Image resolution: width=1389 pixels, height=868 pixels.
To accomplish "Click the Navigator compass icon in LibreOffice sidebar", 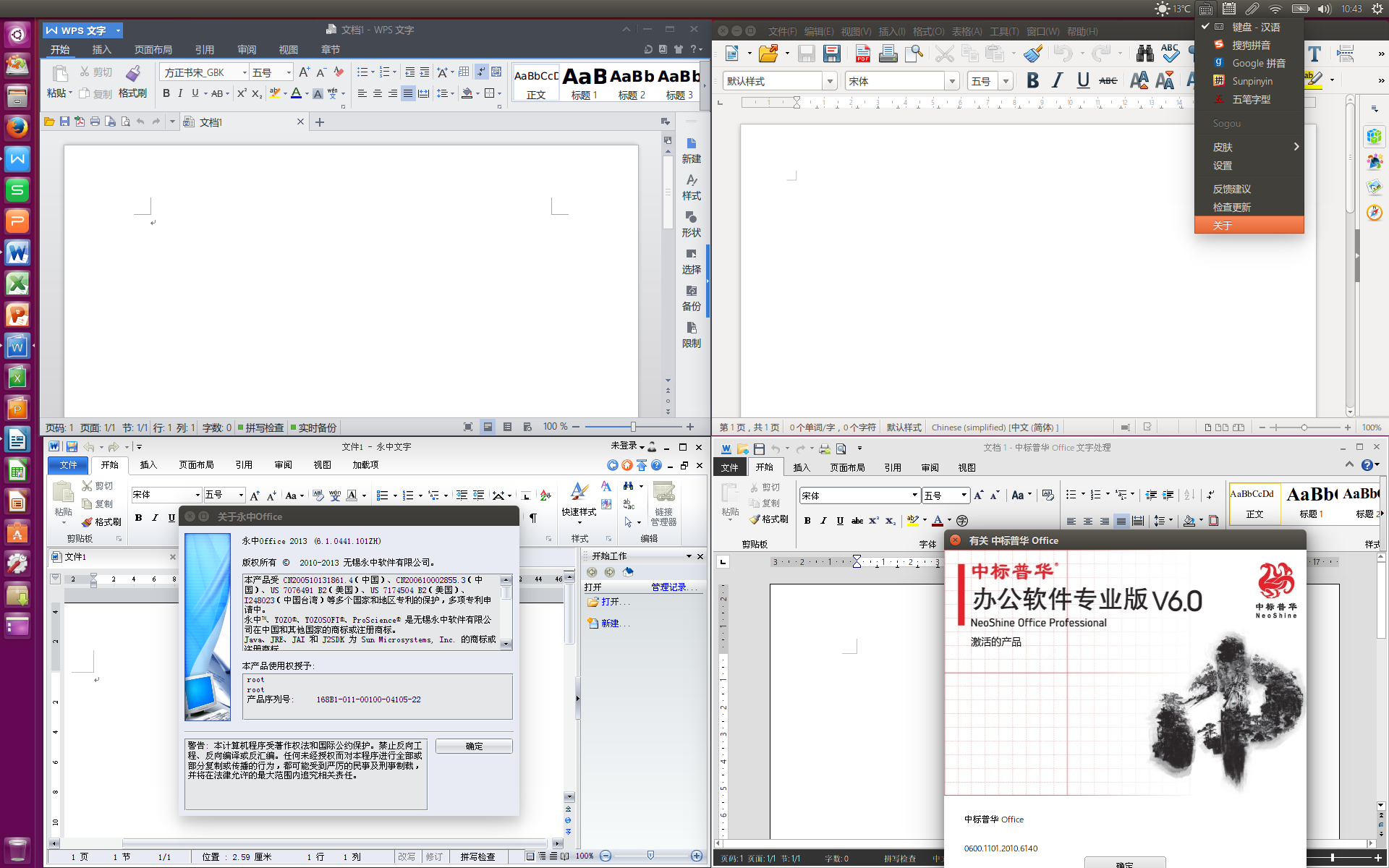I will [x=1375, y=213].
